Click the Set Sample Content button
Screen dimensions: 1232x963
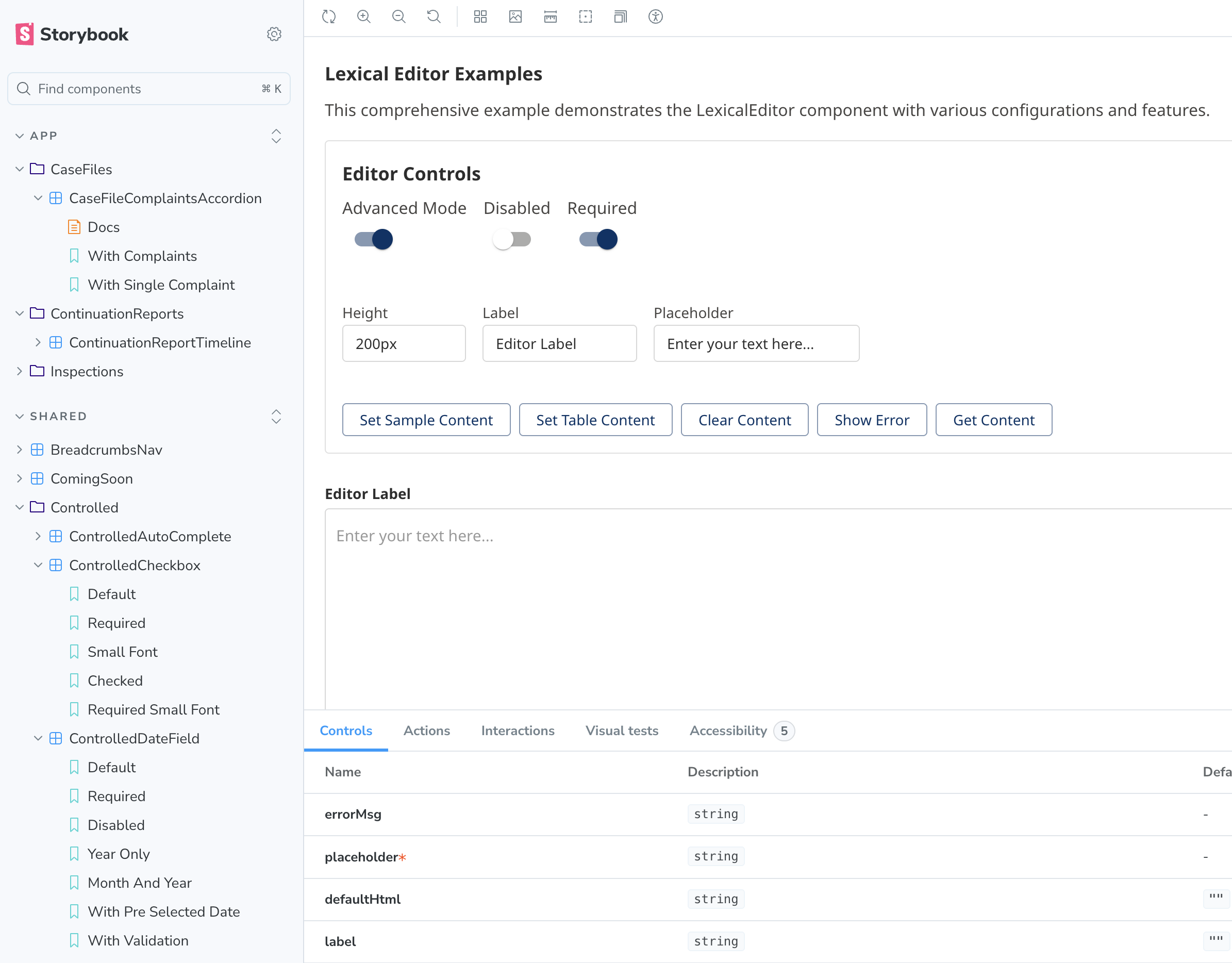(426, 420)
